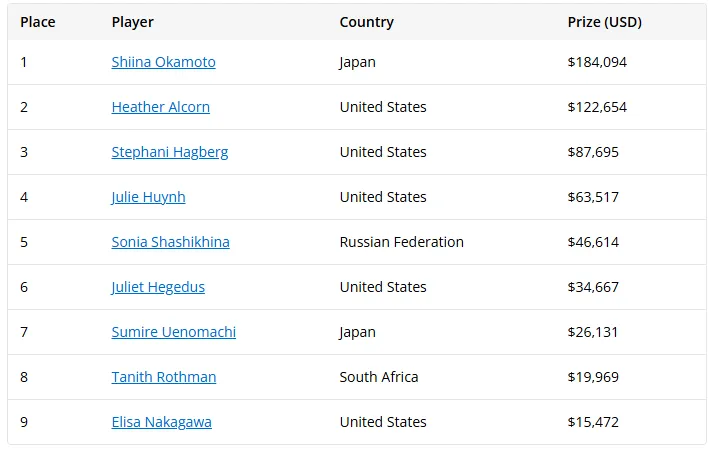The height and width of the screenshot is (450, 712).
Task: Click the Place column header
Action: pos(38,22)
